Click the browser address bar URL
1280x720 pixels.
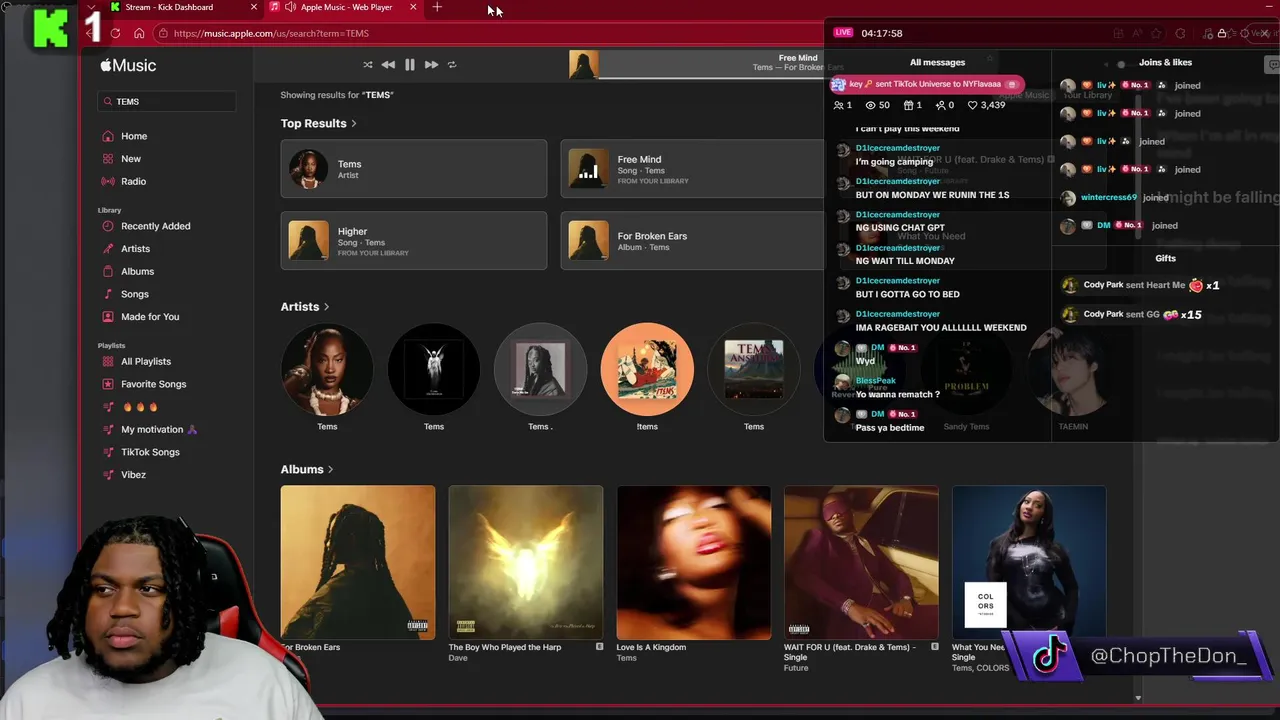pyautogui.click(x=271, y=33)
